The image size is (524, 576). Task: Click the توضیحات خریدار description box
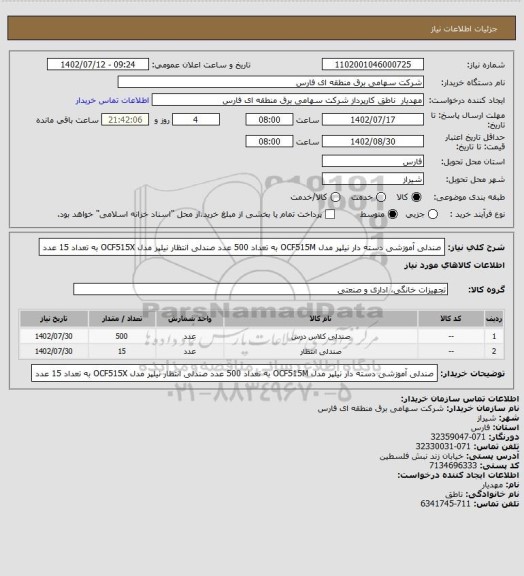[x=234, y=374]
